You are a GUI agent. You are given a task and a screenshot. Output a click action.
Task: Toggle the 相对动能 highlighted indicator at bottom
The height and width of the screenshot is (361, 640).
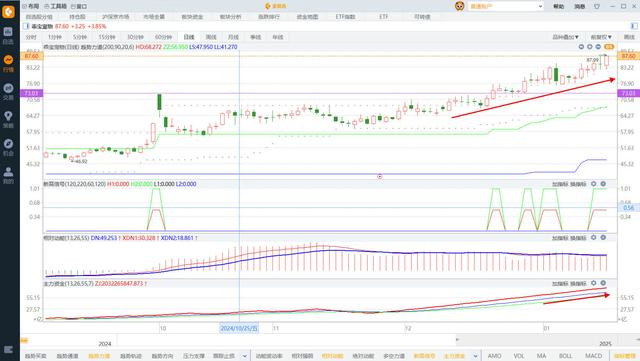click(332, 356)
